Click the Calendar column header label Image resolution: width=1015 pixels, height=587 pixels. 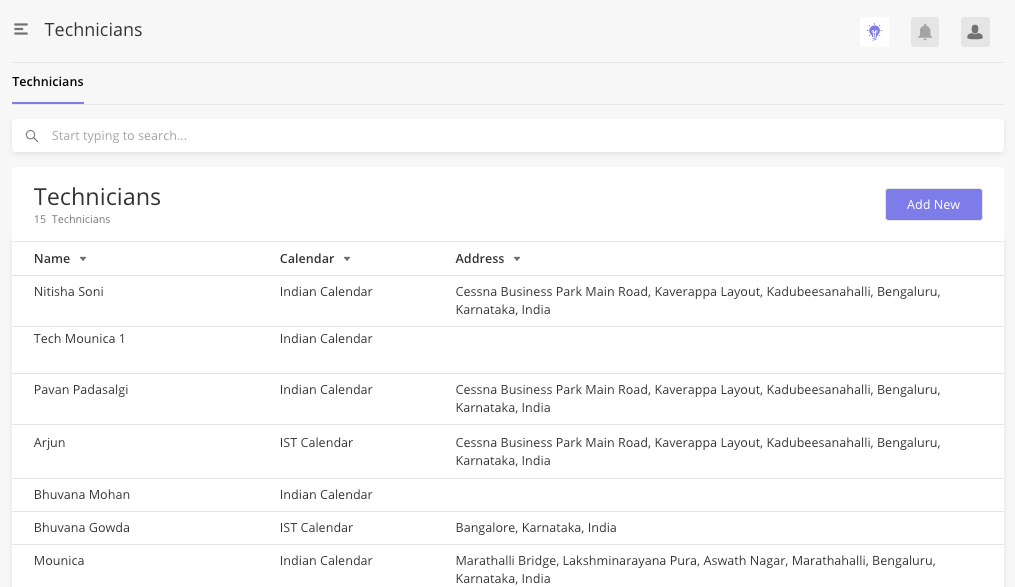307,259
